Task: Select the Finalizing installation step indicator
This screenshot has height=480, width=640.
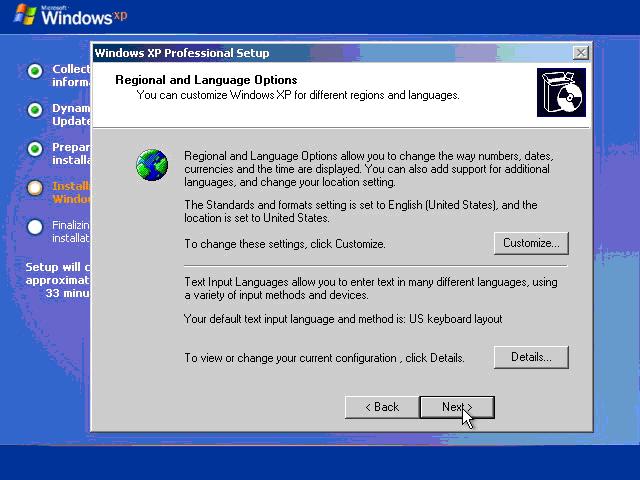Action: [x=35, y=227]
